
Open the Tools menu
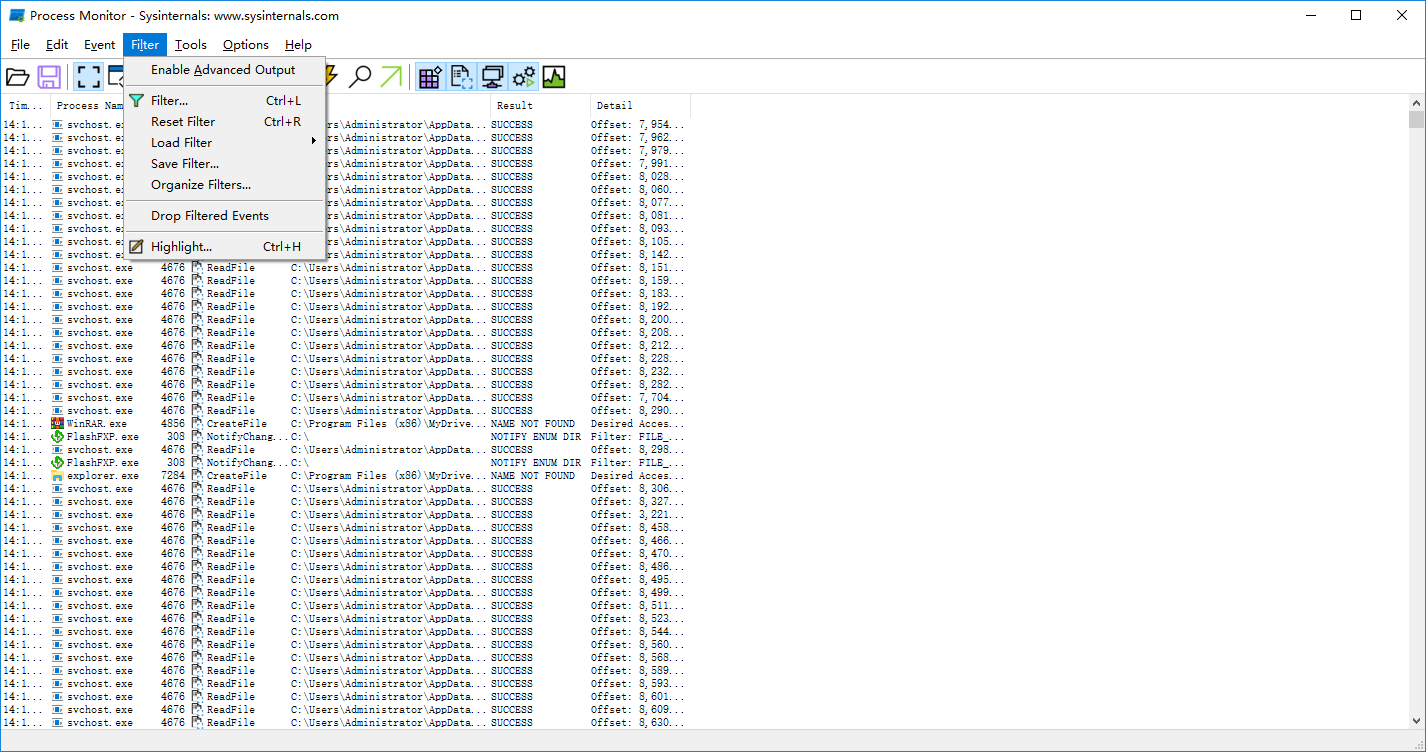pos(190,45)
